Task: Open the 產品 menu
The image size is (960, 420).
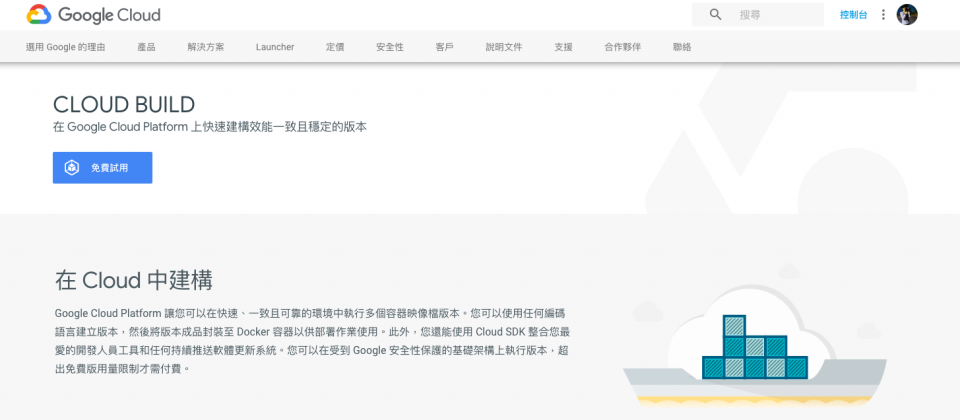Action: coord(146,47)
